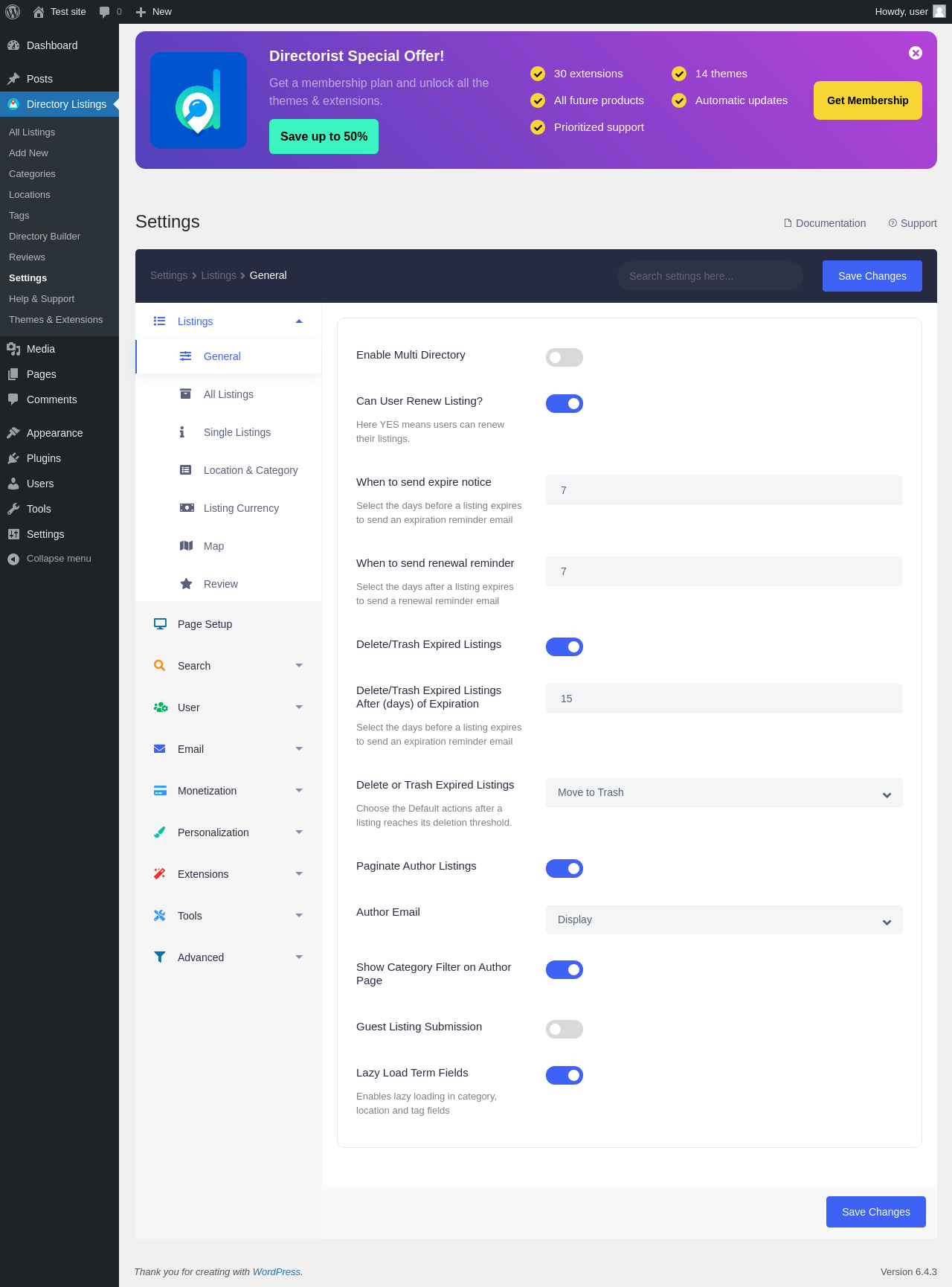Click the expire notice days field
Viewport: 952px width, 1287px height.
point(724,490)
